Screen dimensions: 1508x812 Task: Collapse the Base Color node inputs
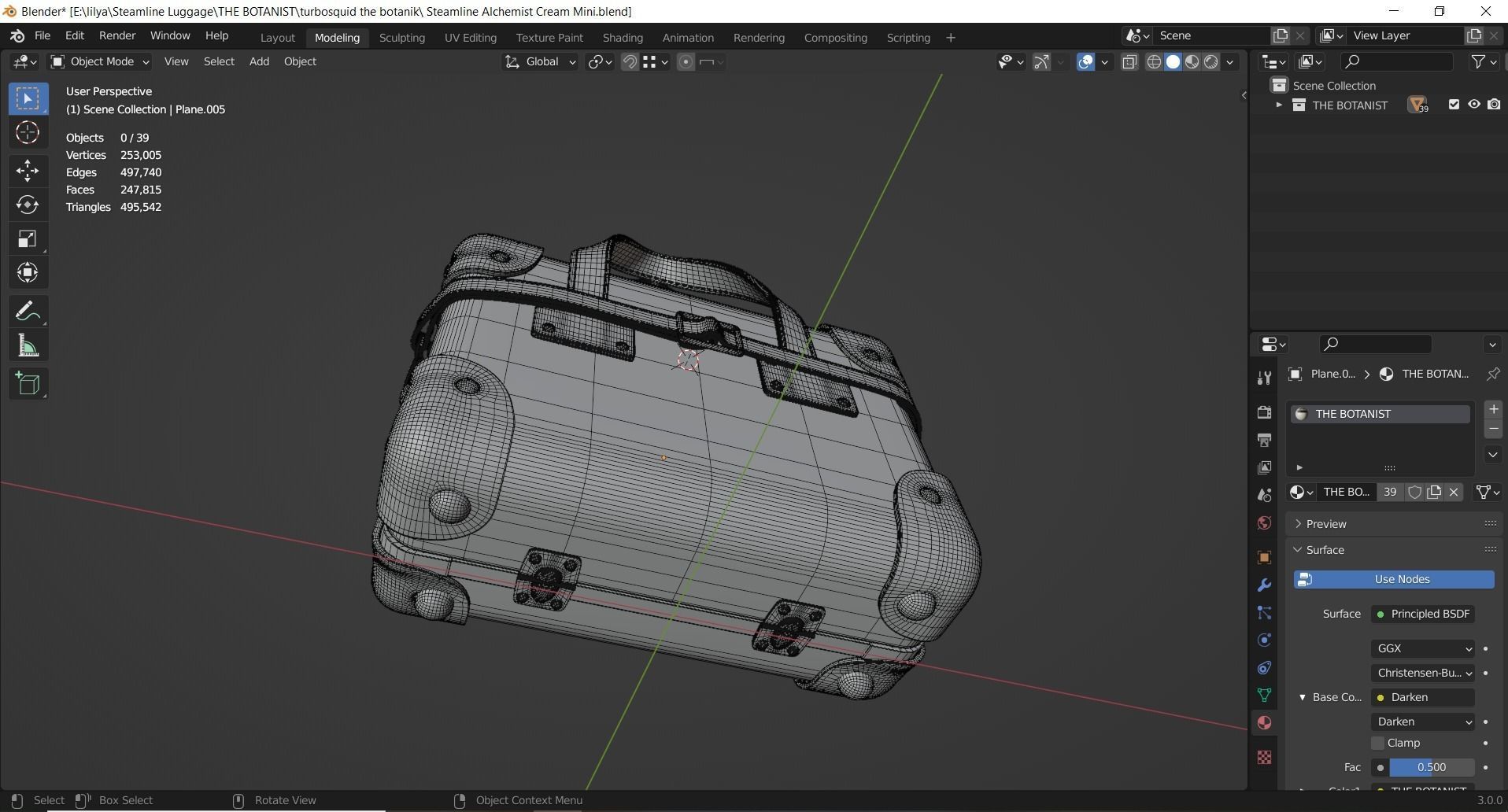[1302, 697]
